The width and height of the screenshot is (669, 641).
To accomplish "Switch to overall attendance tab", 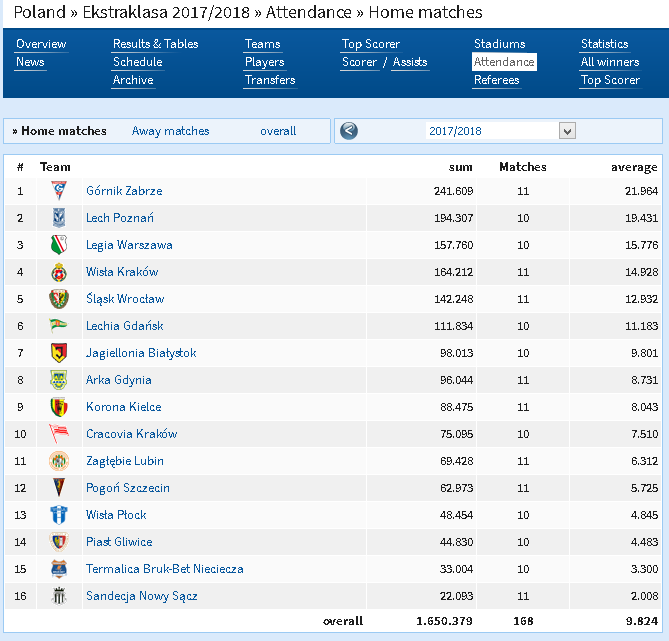I will 278,131.
